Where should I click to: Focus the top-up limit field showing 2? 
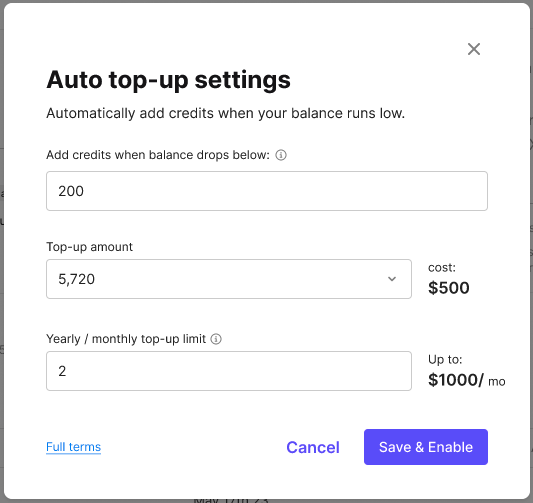coord(229,371)
